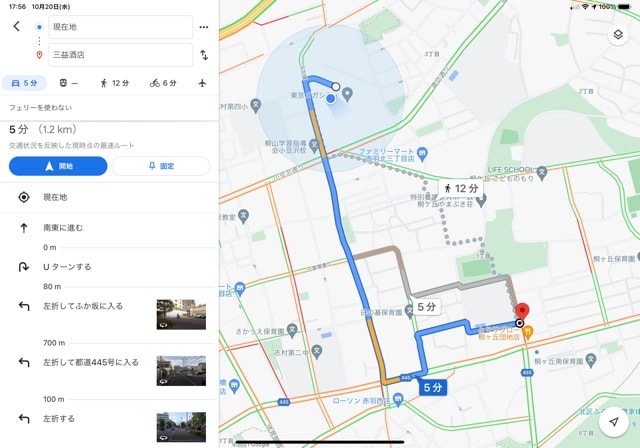Viewport: 640px width, 448px height.
Task: Open the map layers button
Action: (618, 34)
